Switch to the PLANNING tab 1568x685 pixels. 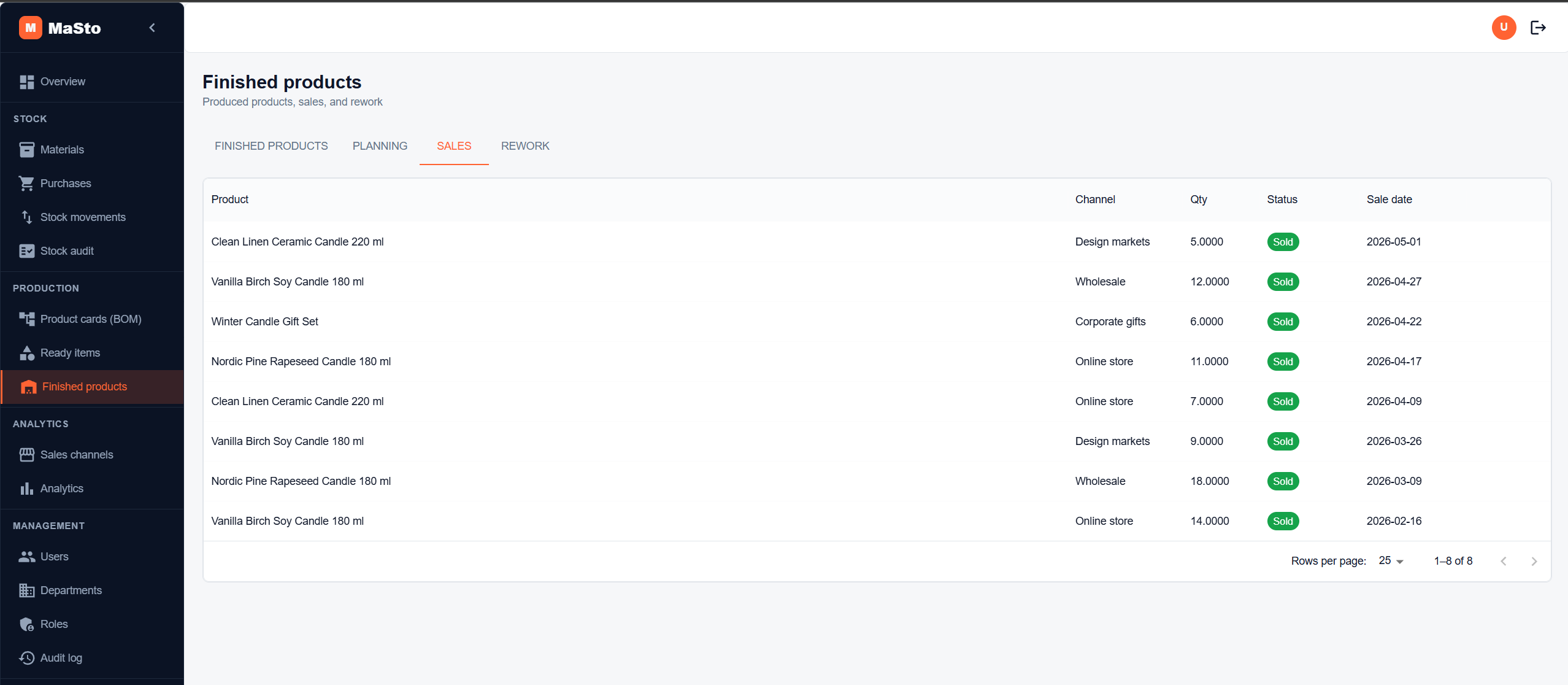click(x=380, y=146)
